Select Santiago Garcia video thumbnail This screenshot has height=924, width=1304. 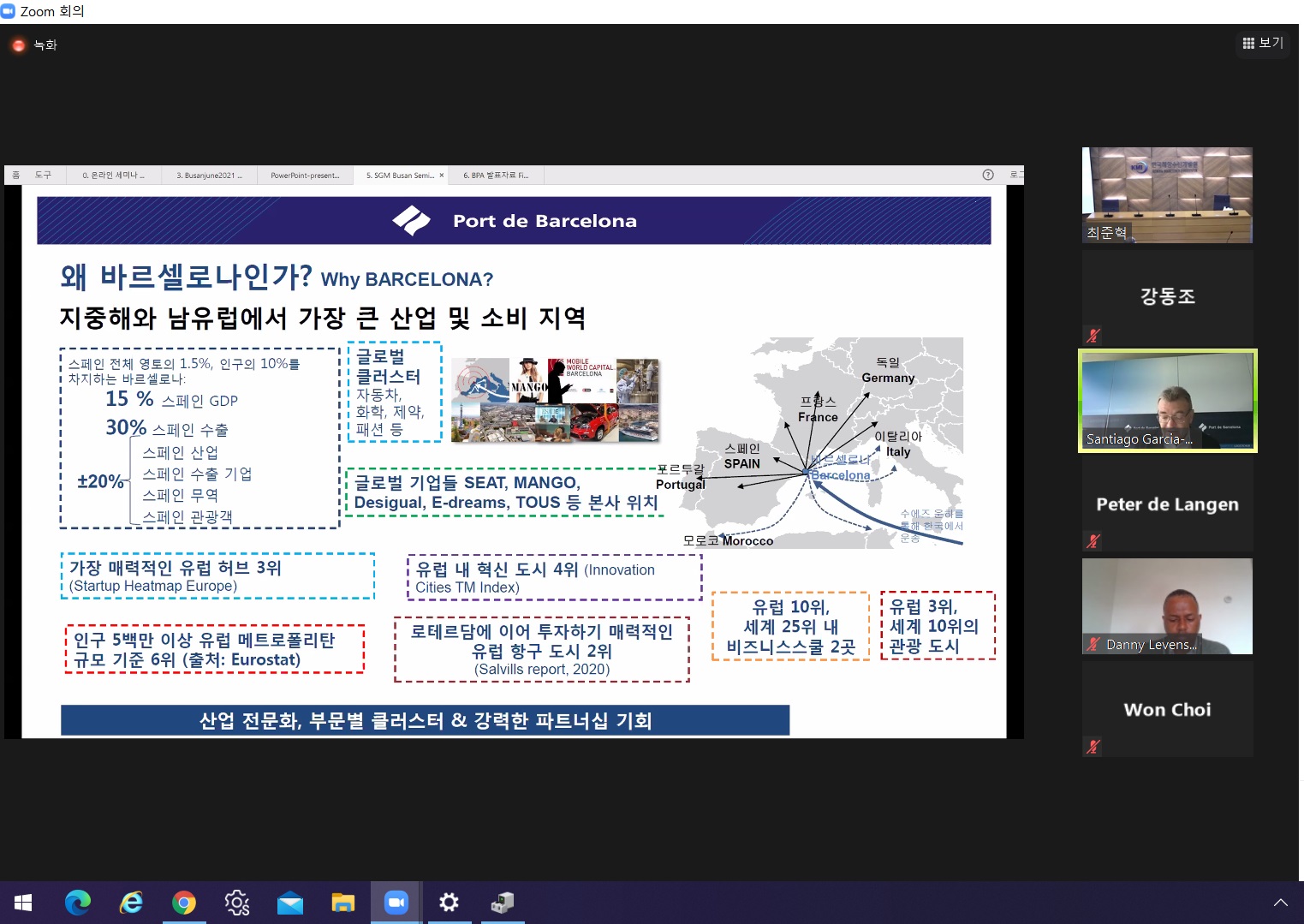point(1167,401)
